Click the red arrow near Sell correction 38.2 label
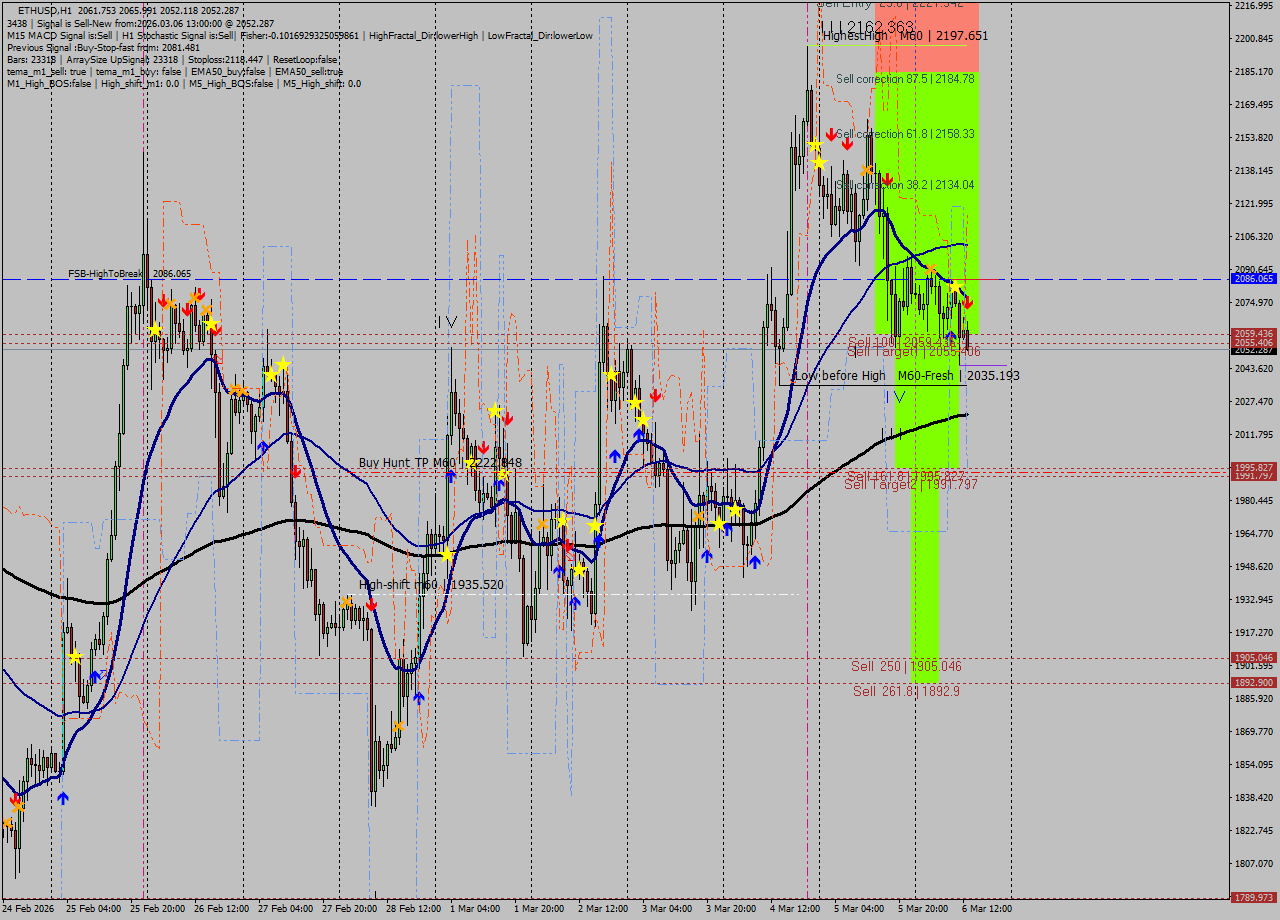Screen dimensions: 1280x920 click(x=888, y=180)
